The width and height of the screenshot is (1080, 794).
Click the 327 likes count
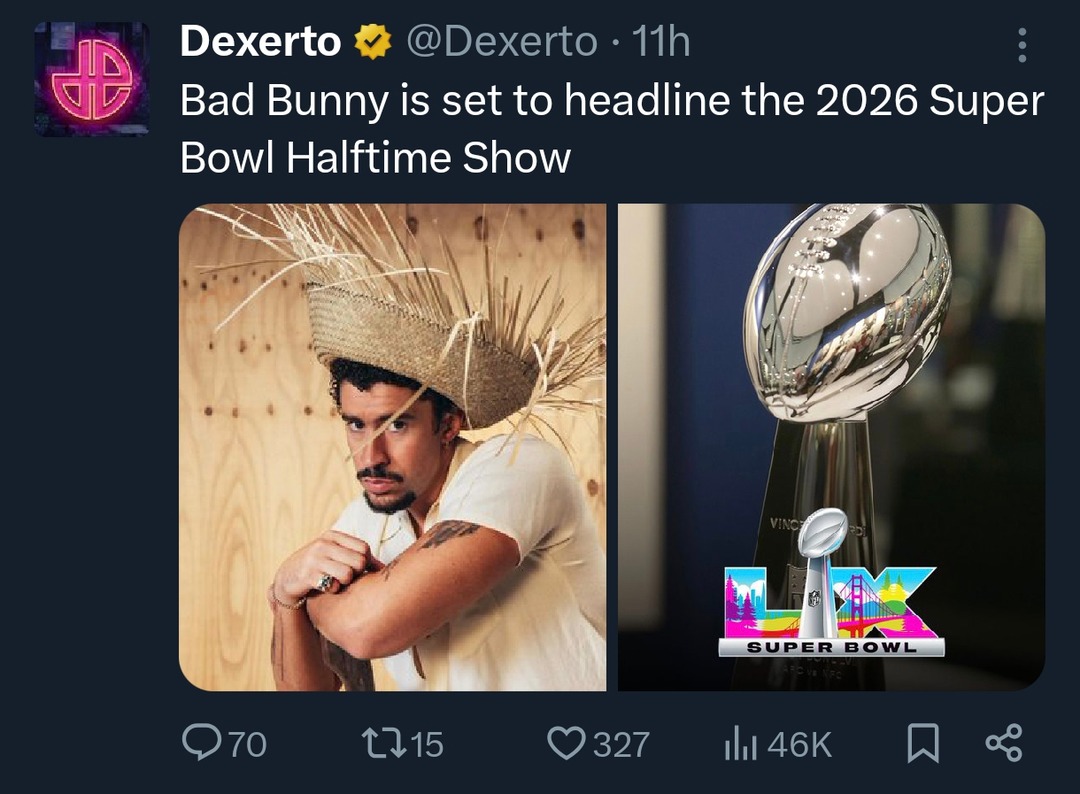(x=621, y=743)
